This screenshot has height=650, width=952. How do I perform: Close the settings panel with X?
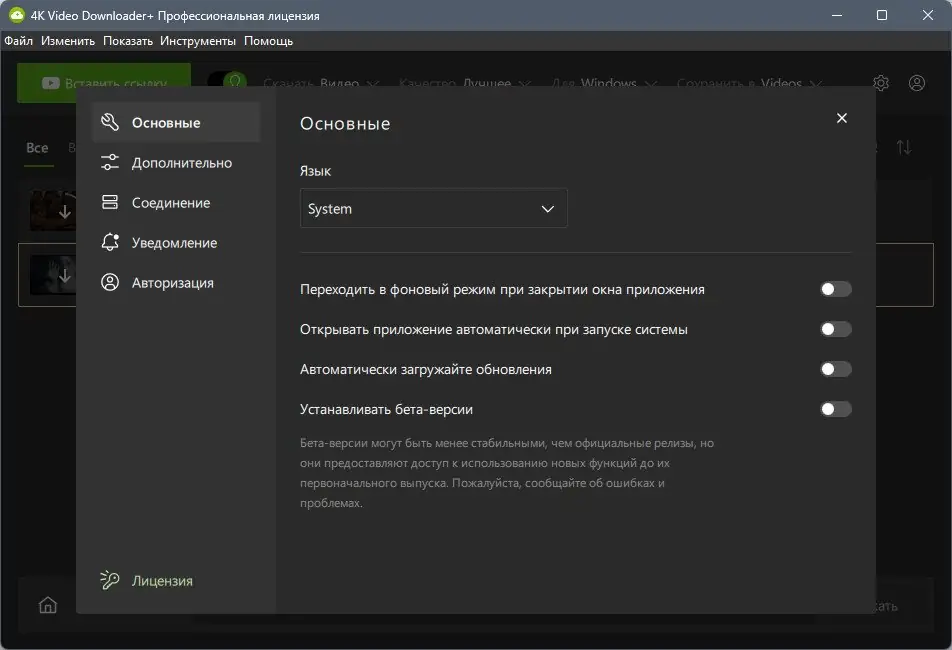coord(841,117)
